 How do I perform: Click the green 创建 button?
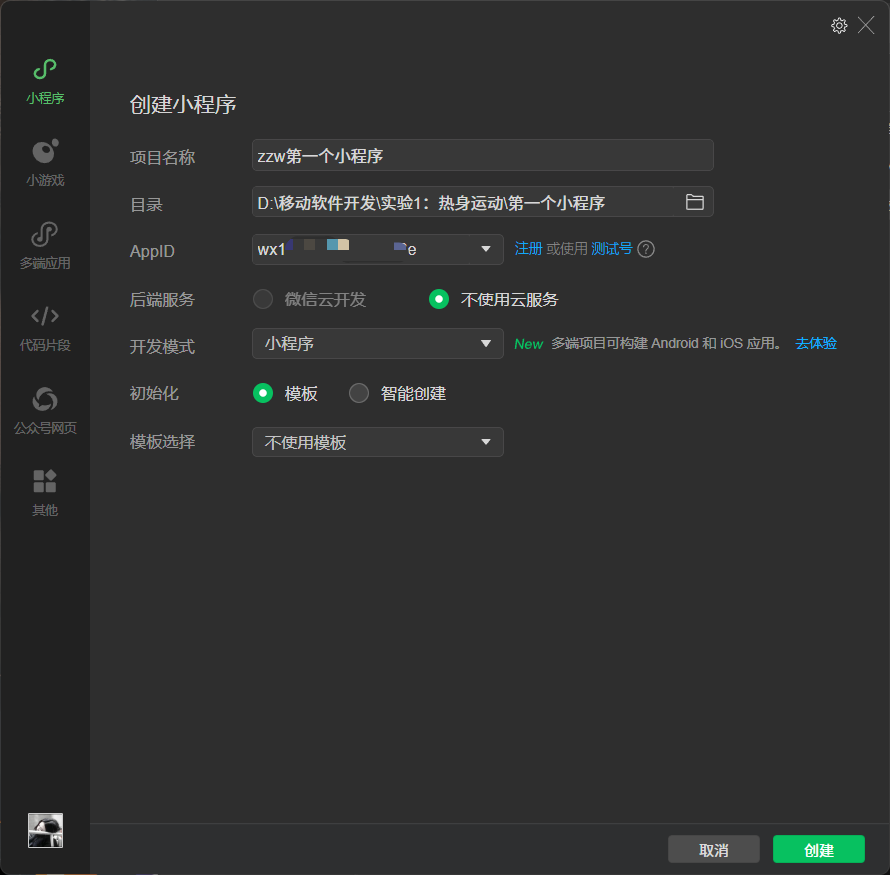tap(818, 849)
